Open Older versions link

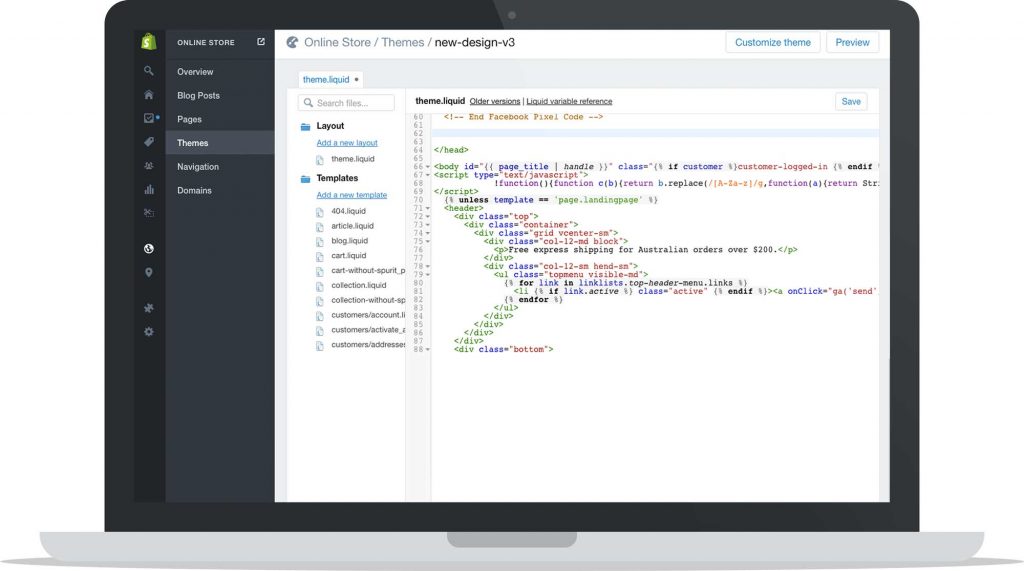coord(495,101)
